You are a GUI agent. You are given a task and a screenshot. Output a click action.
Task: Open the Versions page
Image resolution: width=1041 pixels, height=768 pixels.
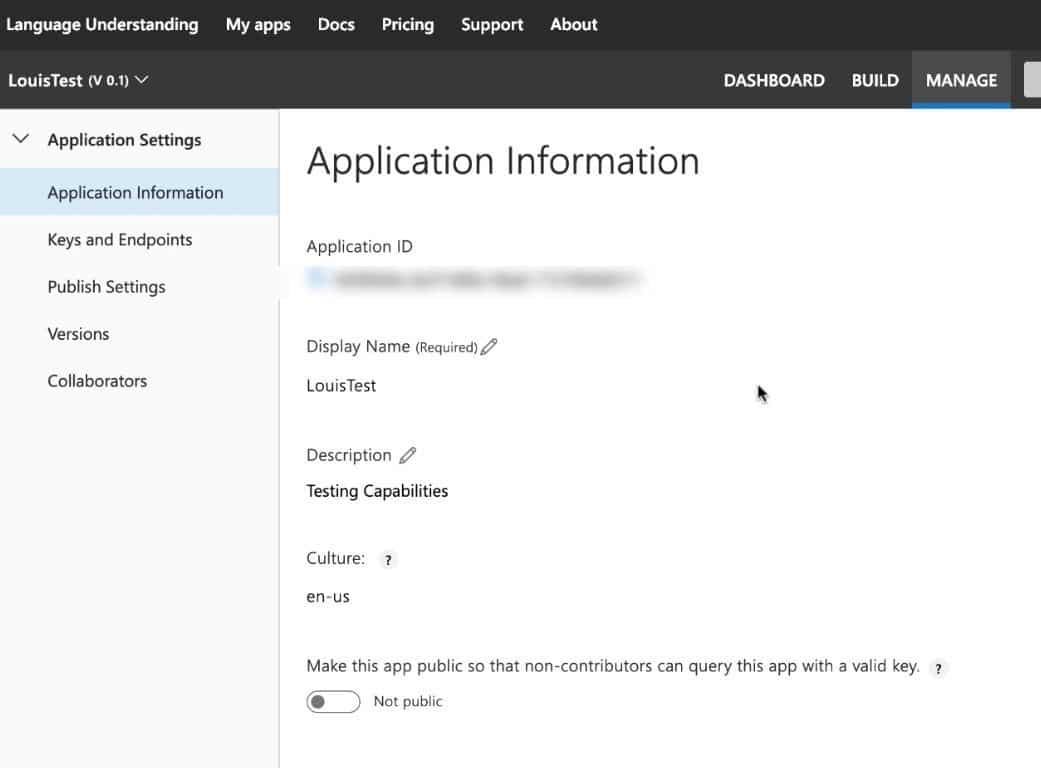(78, 334)
